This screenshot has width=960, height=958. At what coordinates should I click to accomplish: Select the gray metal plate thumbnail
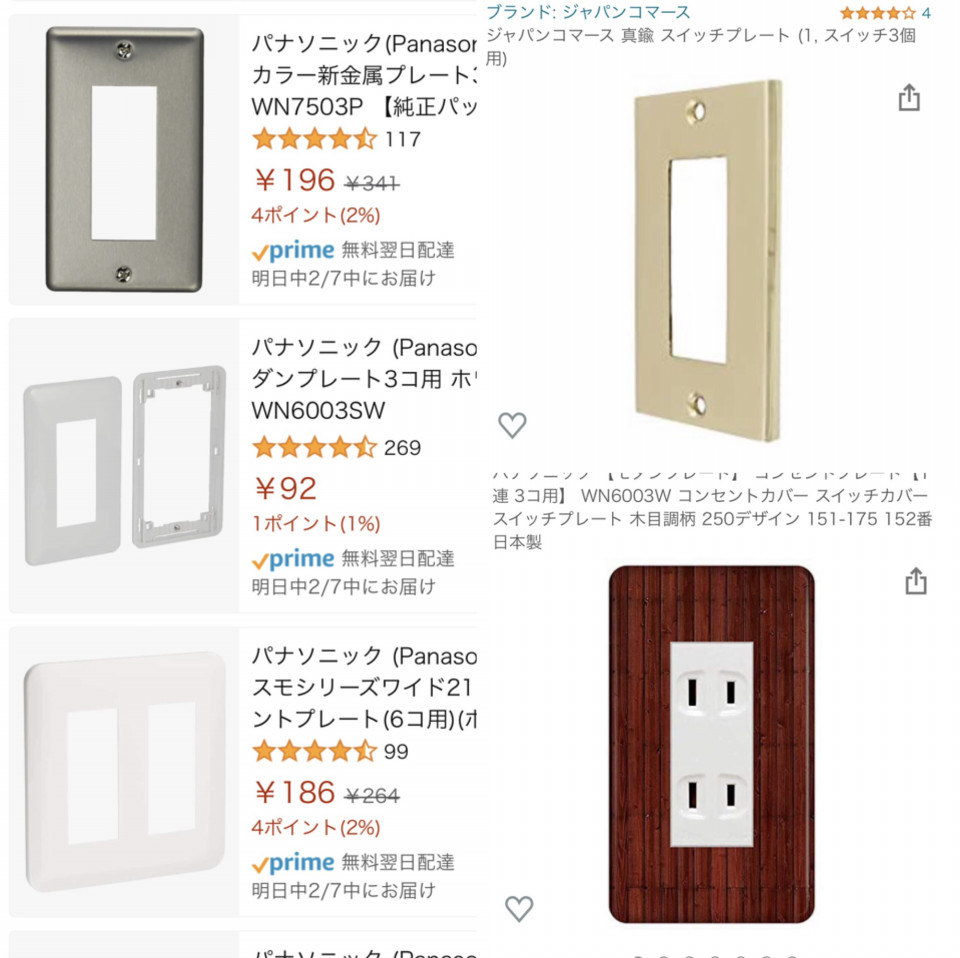click(x=124, y=159)
